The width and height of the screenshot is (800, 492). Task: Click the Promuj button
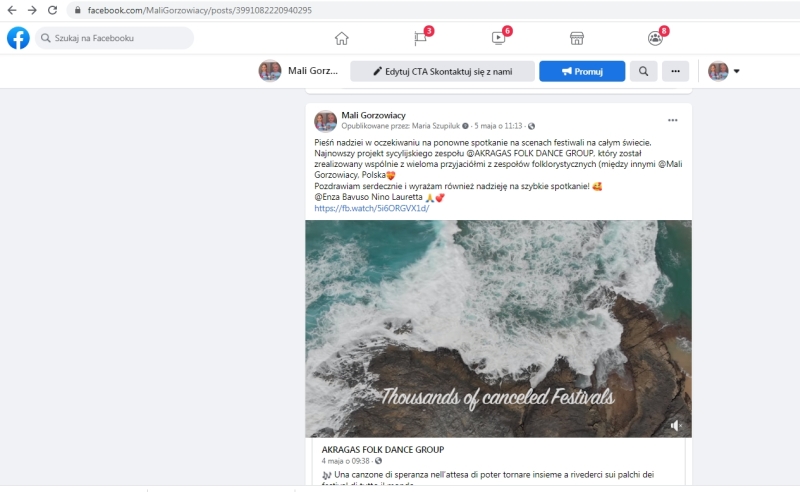(582, 71)
